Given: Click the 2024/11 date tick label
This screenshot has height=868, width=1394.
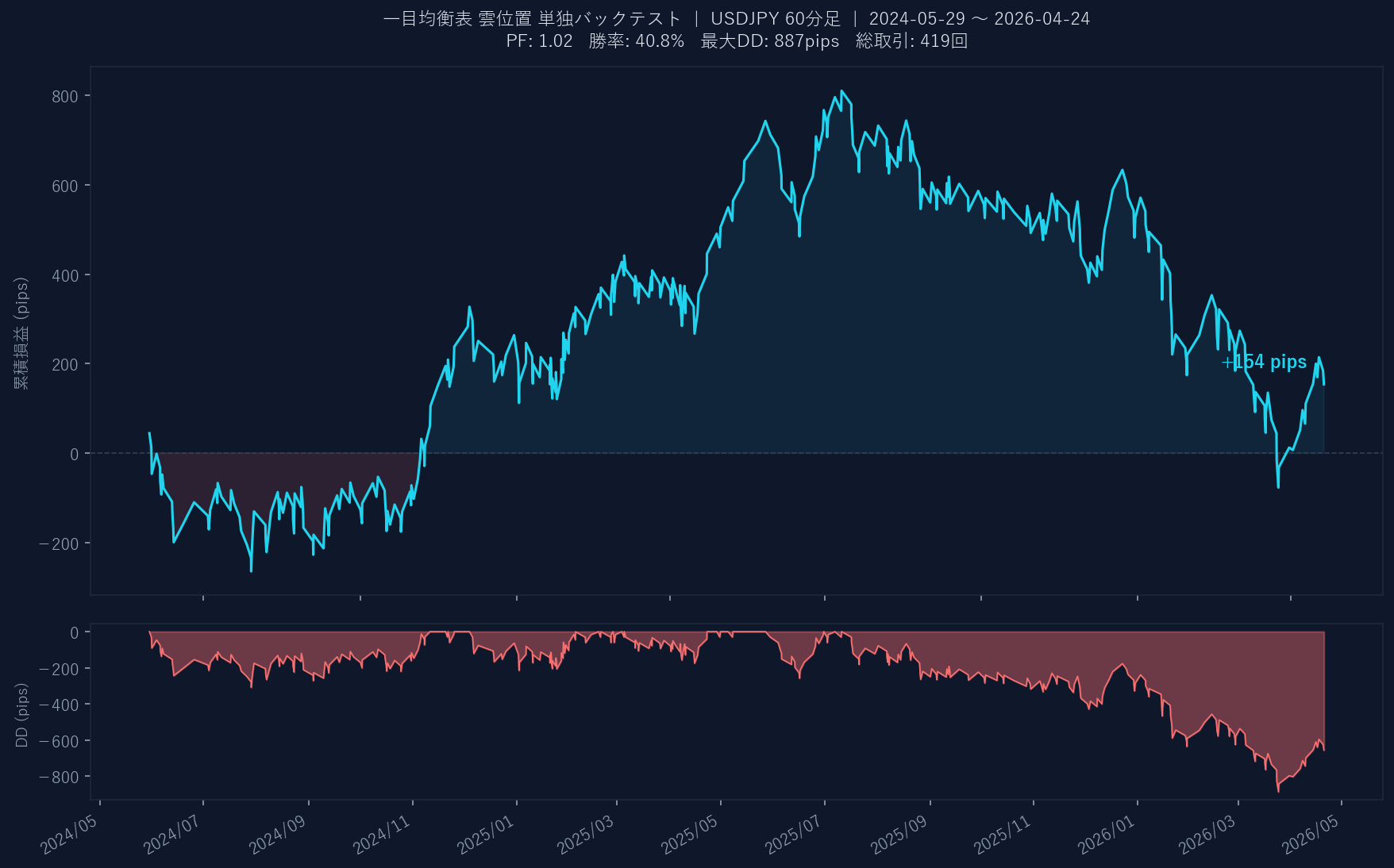Looking at the screenshot, I should tap(382, 835).
